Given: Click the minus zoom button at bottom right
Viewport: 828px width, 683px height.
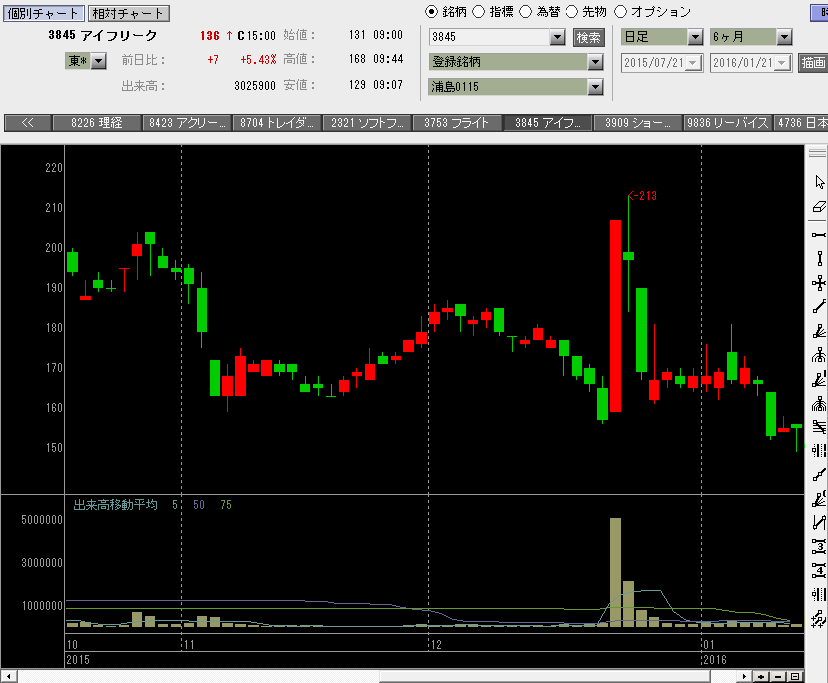Looking at the screenshot, I should point(778,677).
